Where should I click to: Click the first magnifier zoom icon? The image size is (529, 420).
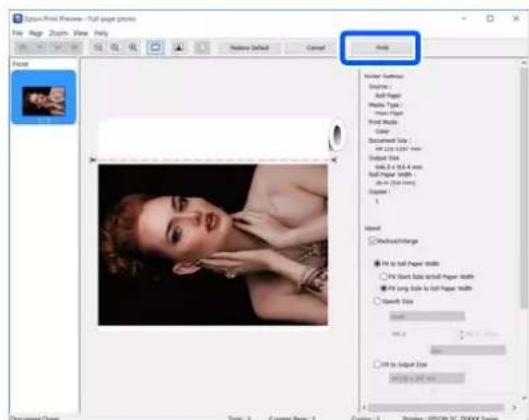pyautogui.click(x=98, y=48)
